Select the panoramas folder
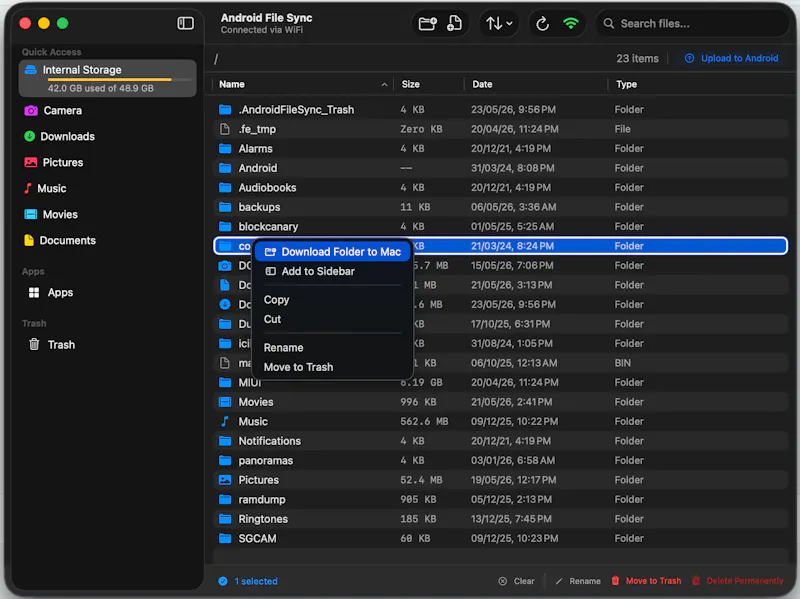The image size is (800, 599). (x=501, y=460)
